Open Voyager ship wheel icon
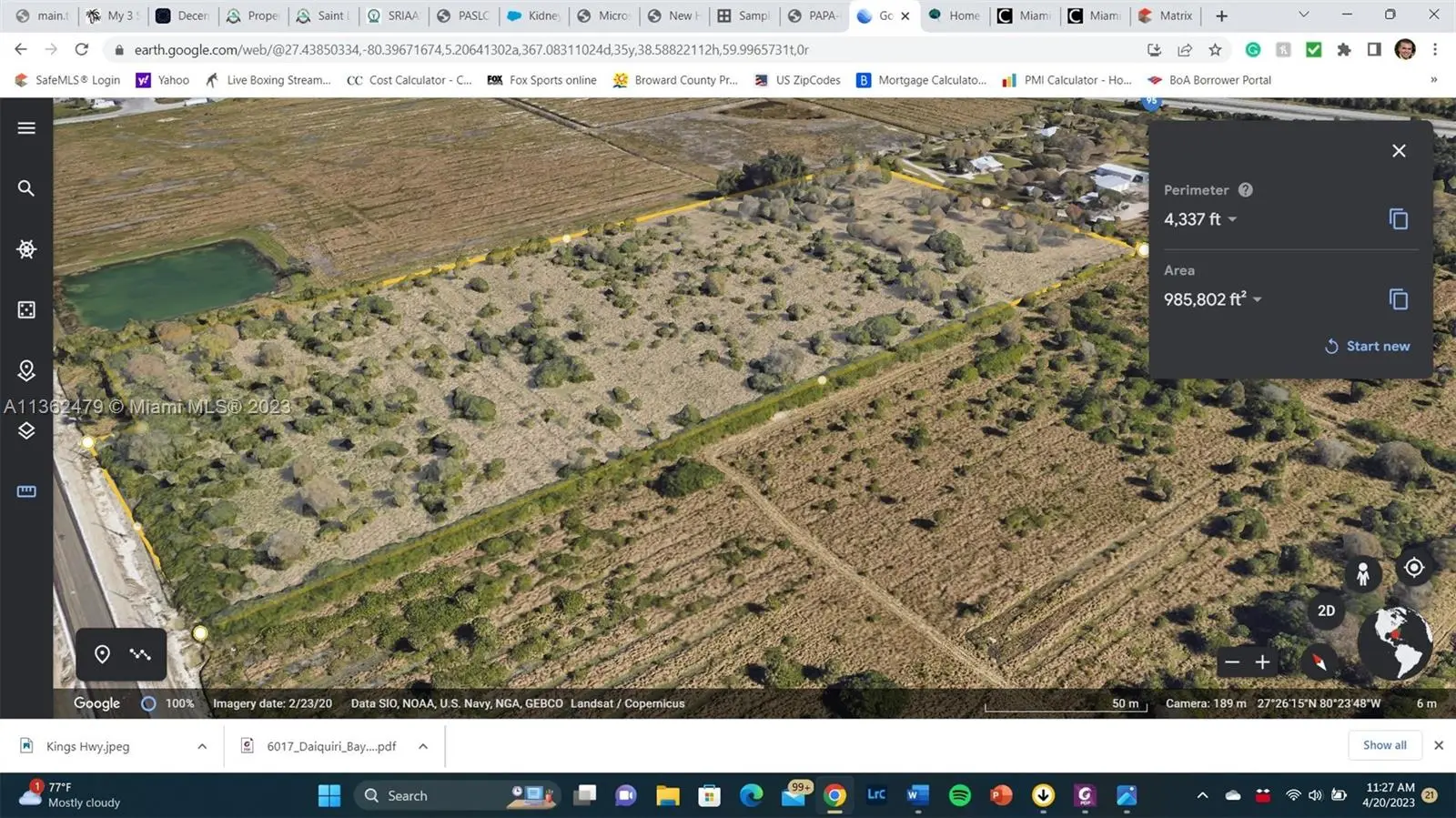The width and height of the screenshot is (1456, 818). click(x=26, y=249)
